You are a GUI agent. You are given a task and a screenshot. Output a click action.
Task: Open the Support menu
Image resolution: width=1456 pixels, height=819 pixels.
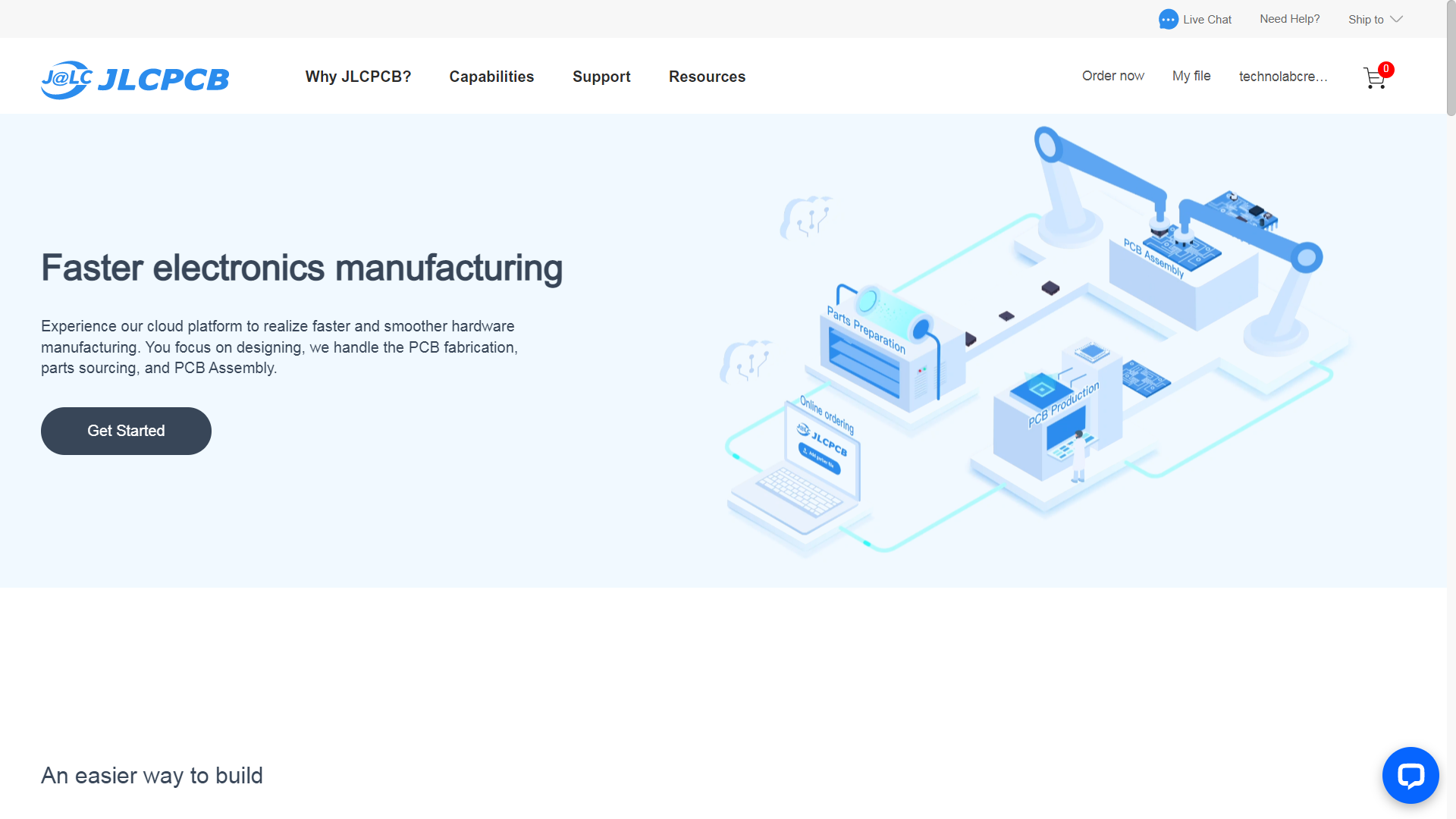point(601,77)
